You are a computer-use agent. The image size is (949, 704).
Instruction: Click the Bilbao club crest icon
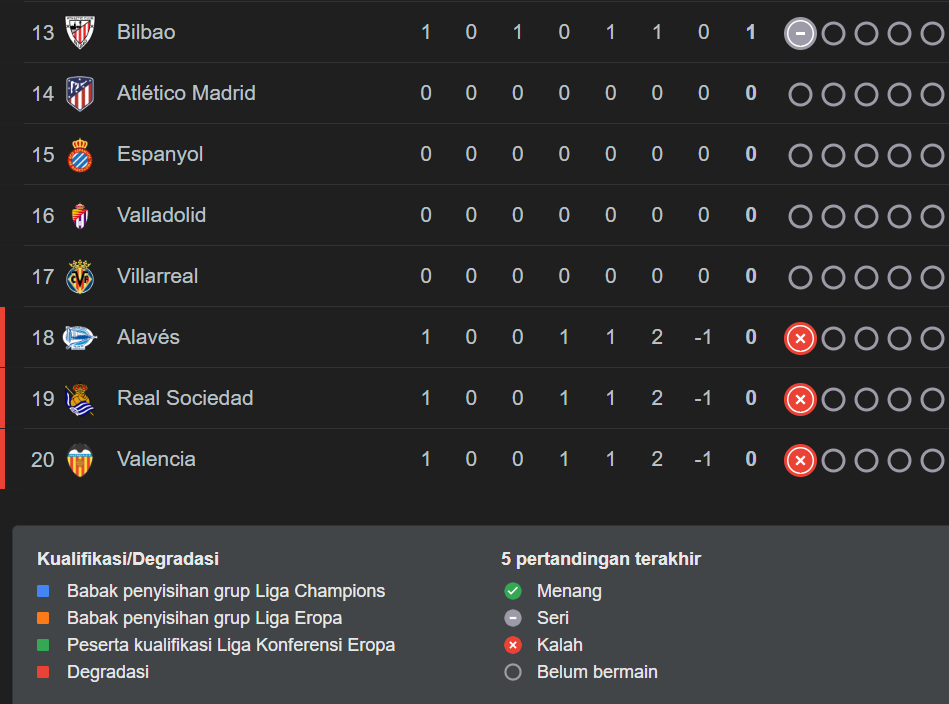pos(80,32)
